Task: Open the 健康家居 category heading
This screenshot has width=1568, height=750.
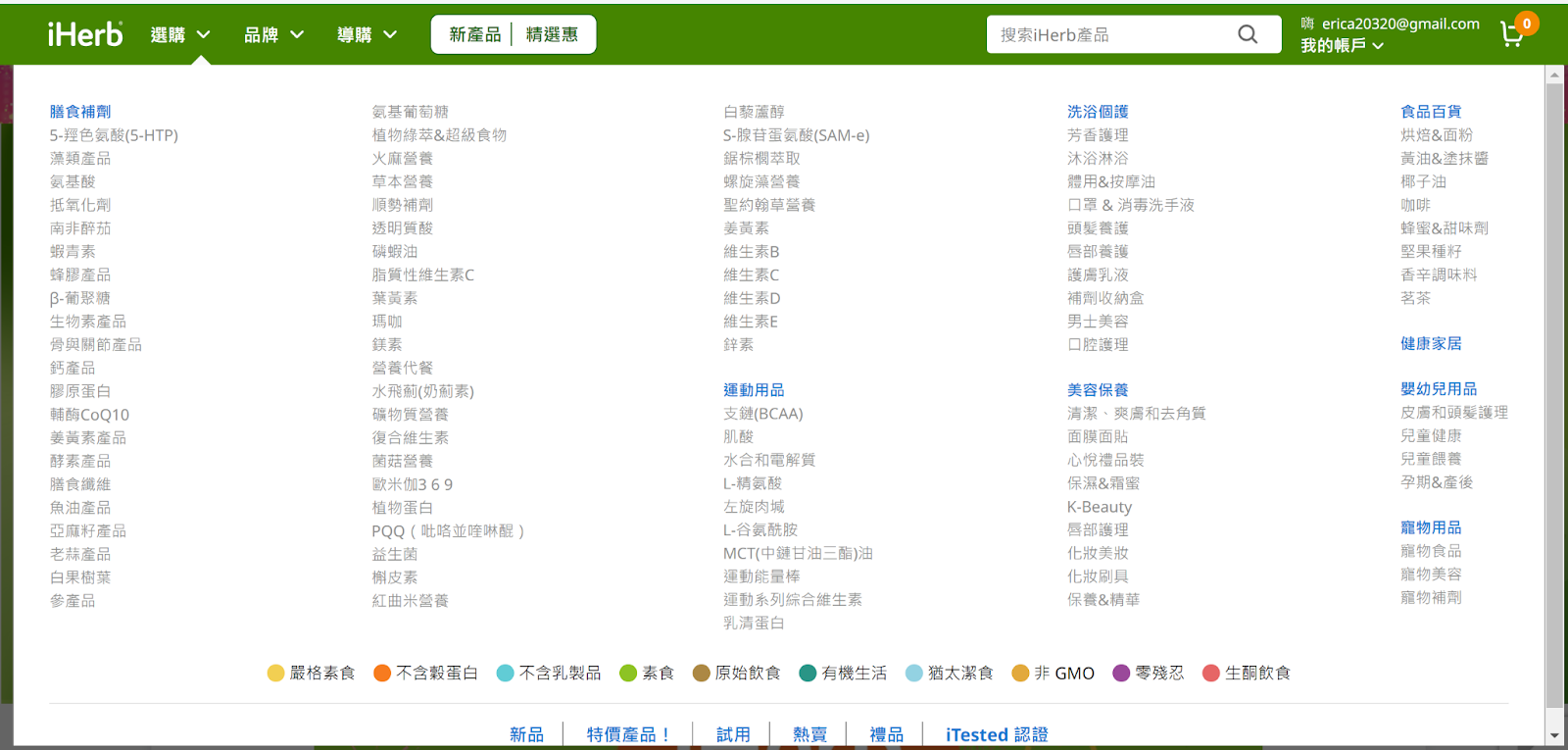Action: [1431, 343]
